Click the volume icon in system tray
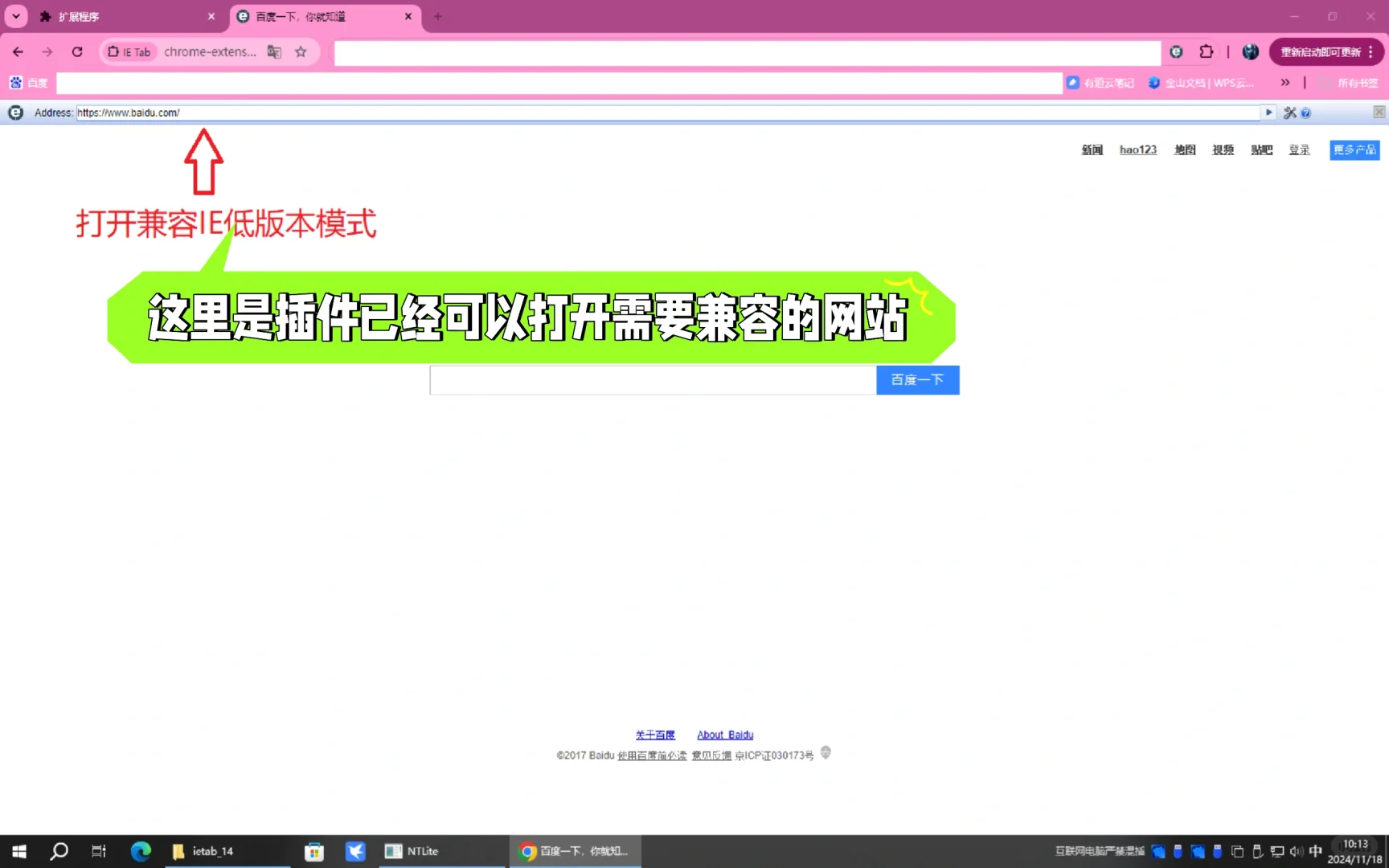The image size is (1389, 868). tap(1296, 851)
